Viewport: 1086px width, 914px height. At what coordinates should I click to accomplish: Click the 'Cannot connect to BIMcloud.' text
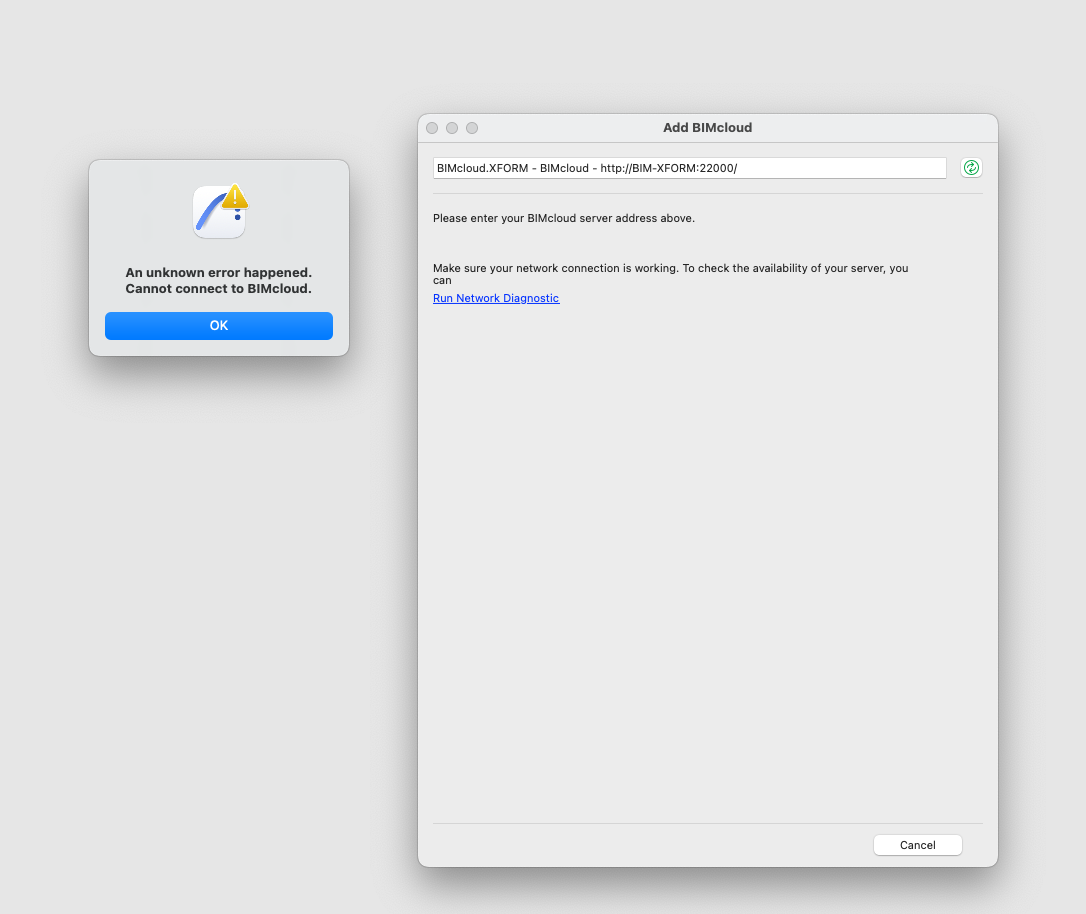point(218,289)
